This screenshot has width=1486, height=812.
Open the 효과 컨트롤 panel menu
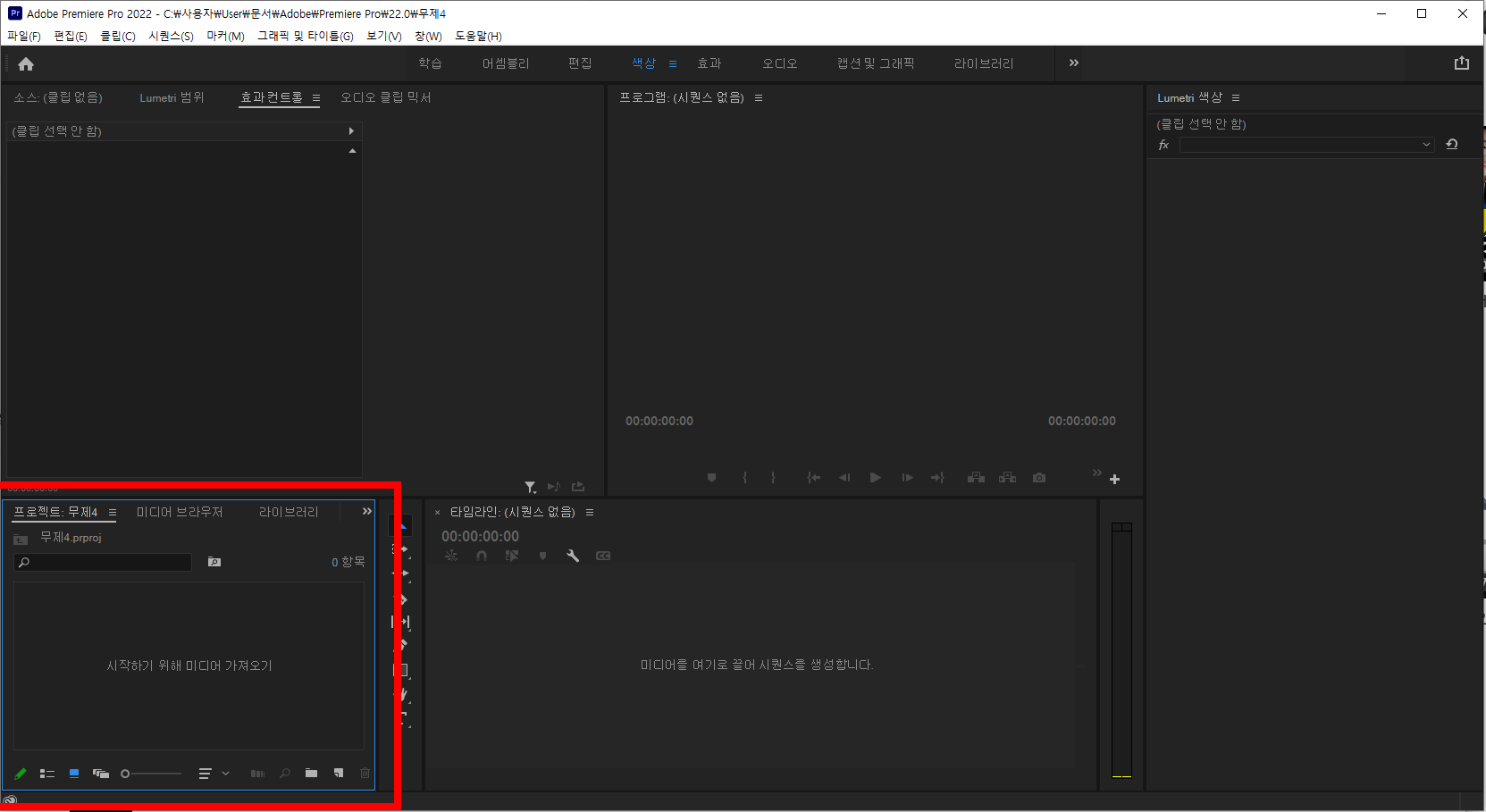(x=316, y=98)
